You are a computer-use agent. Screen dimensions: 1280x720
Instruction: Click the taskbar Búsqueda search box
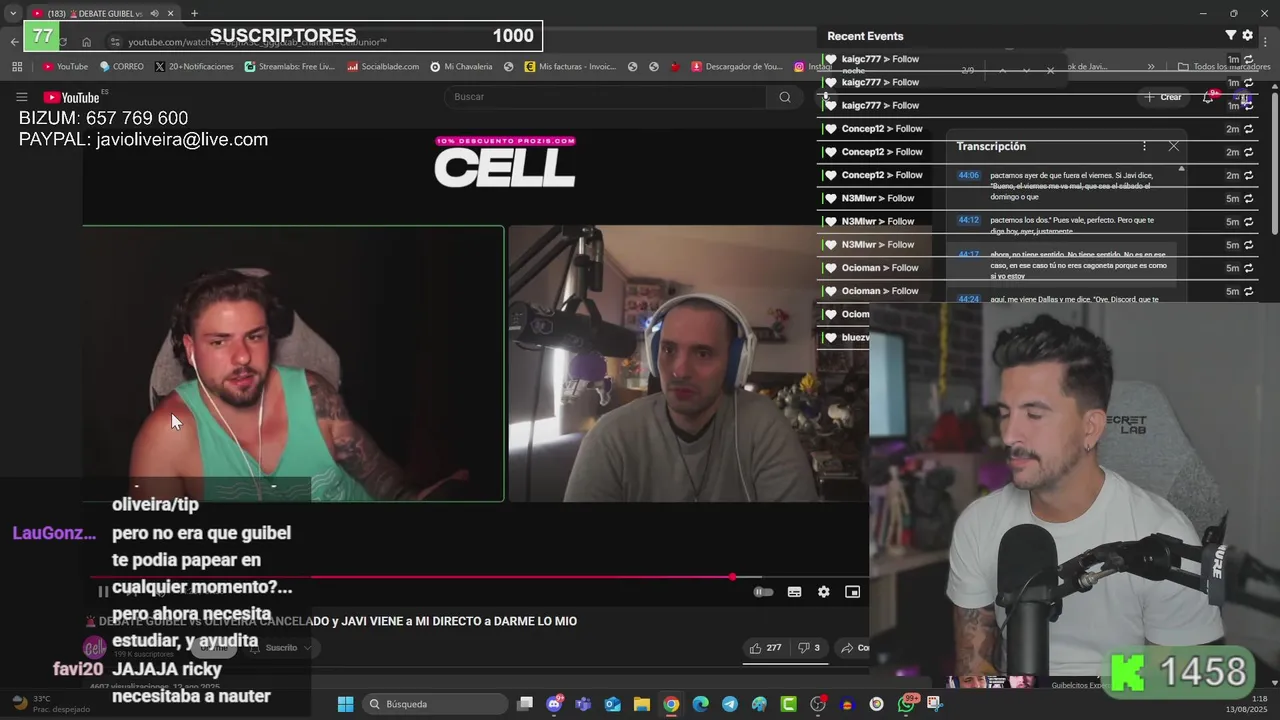click(x=433, y=704)
